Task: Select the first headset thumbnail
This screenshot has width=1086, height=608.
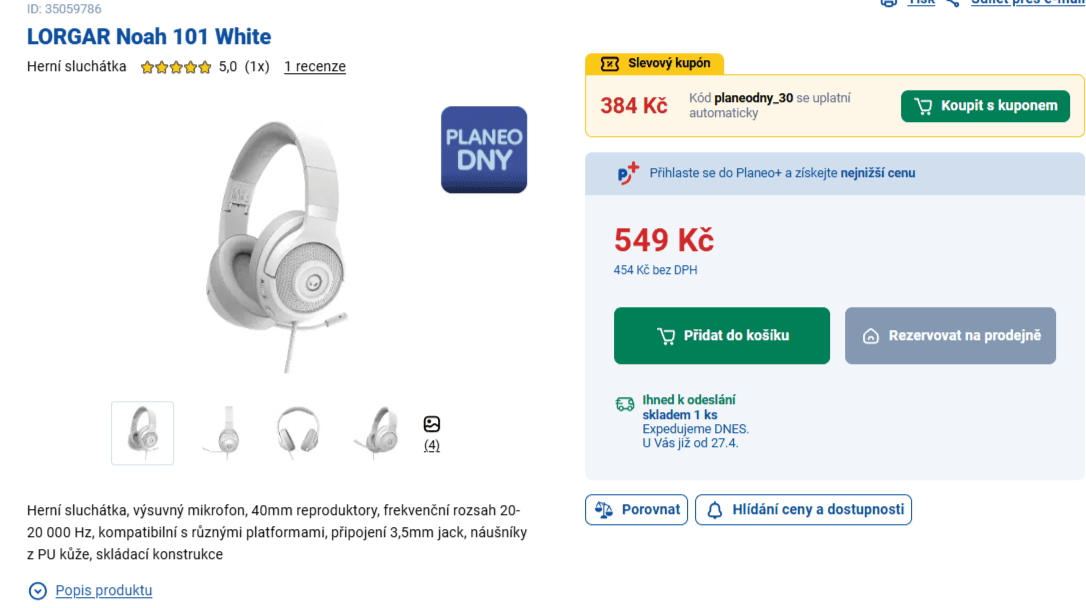Action: (142, 433)
